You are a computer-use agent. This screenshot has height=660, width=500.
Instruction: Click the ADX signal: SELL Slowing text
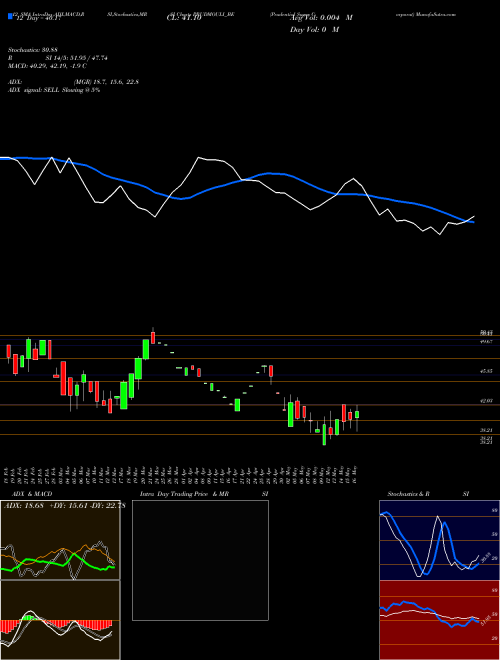click(x=54, y=90)
